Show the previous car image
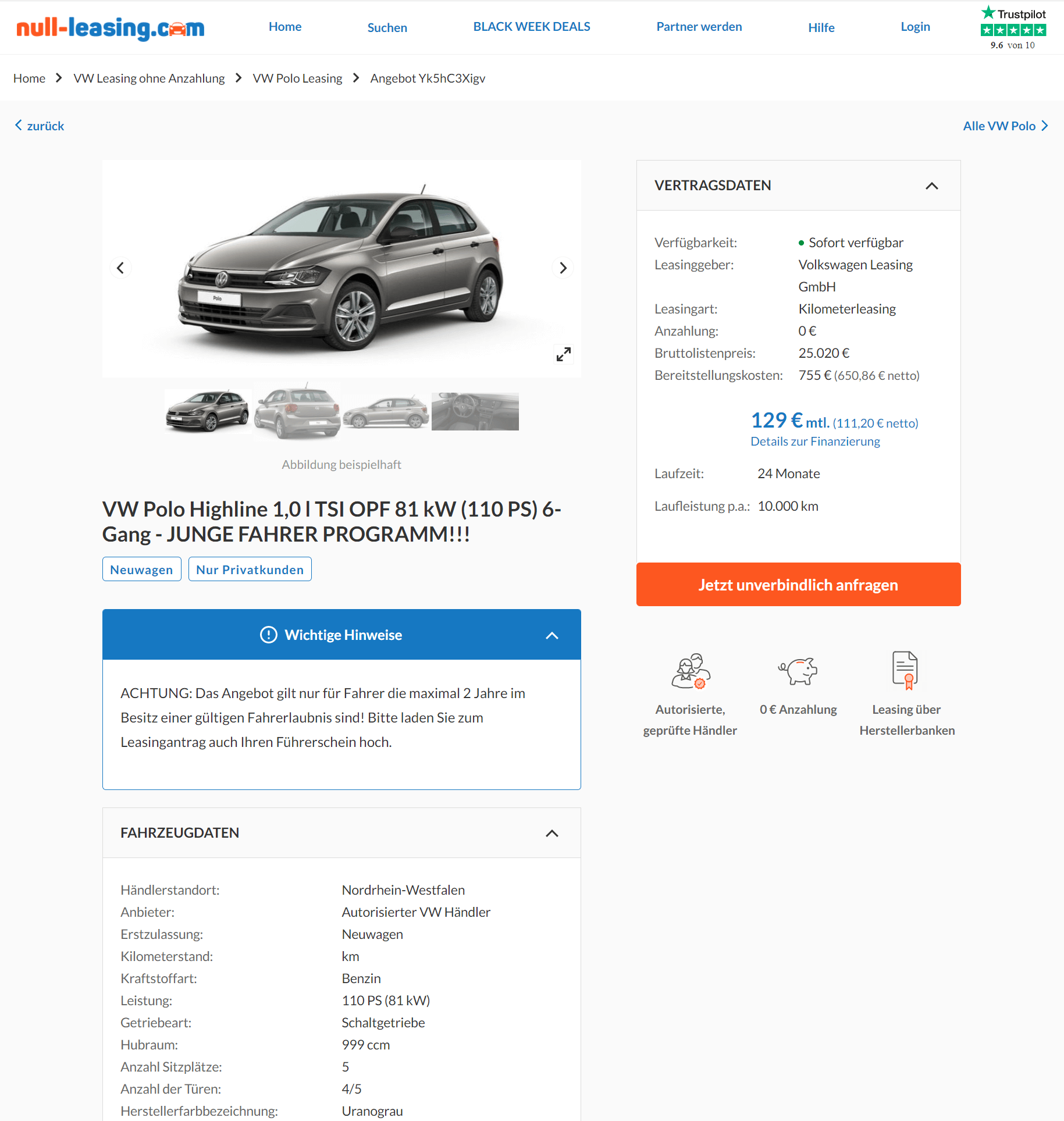1064x1121 pixels. pos(120,268)
